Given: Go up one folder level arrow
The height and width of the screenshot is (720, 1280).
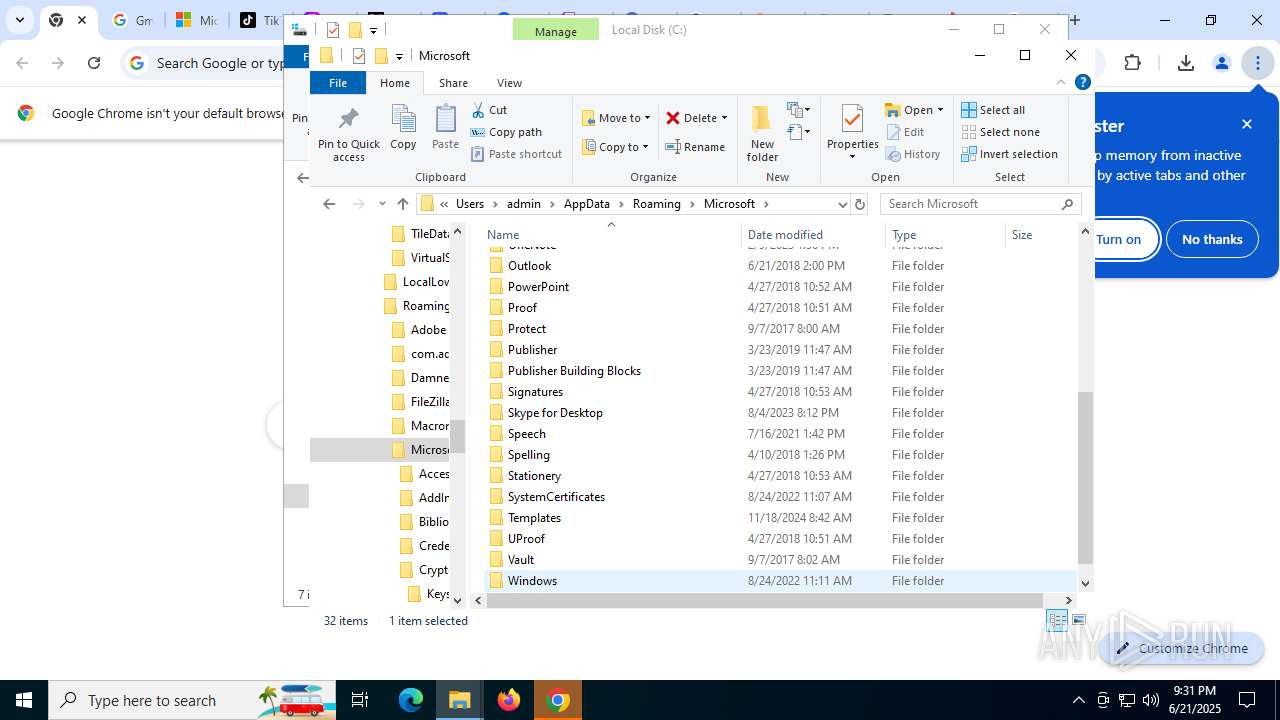Looking at the screenshot, I should [403, 204].
